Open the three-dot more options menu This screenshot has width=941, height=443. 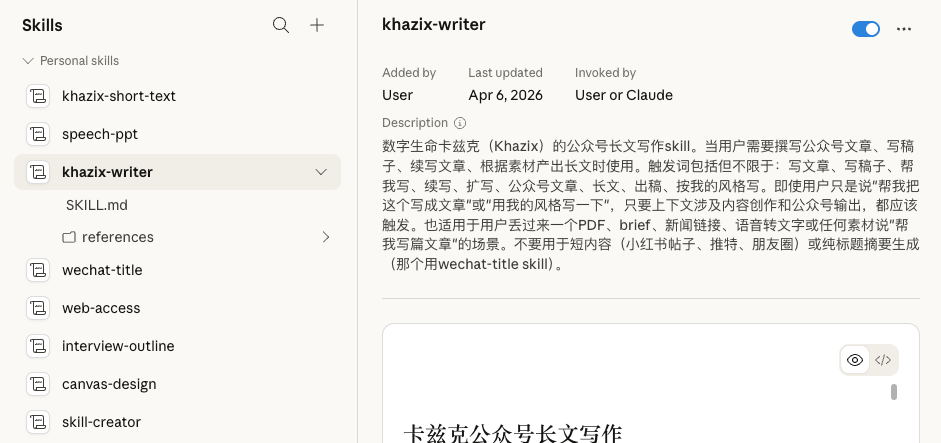904,29
